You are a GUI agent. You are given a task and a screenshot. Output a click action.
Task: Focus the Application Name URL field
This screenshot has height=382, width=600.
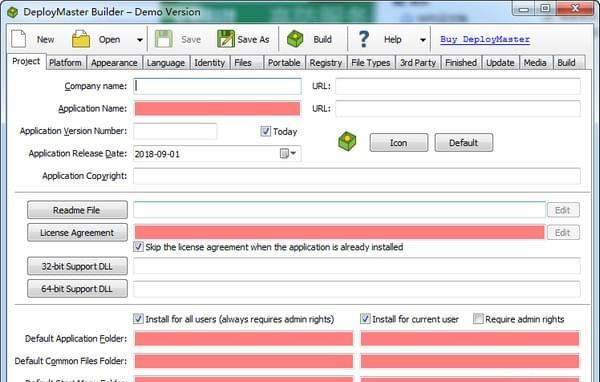(x=458, y=109)
